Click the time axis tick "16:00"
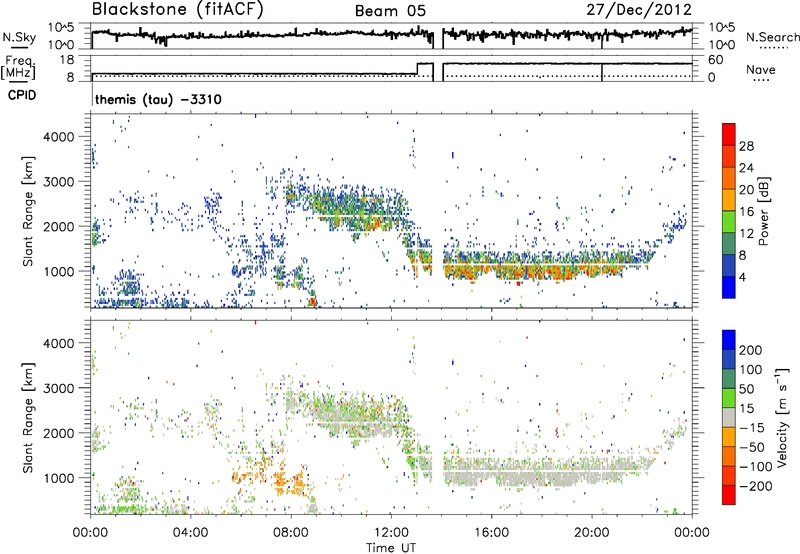This screenshot has width=800, height=554. 491,532
